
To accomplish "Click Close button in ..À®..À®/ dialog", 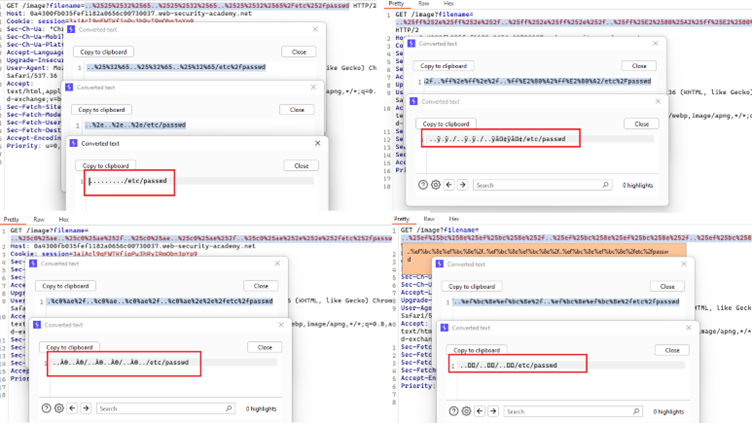I will (265, 347).
